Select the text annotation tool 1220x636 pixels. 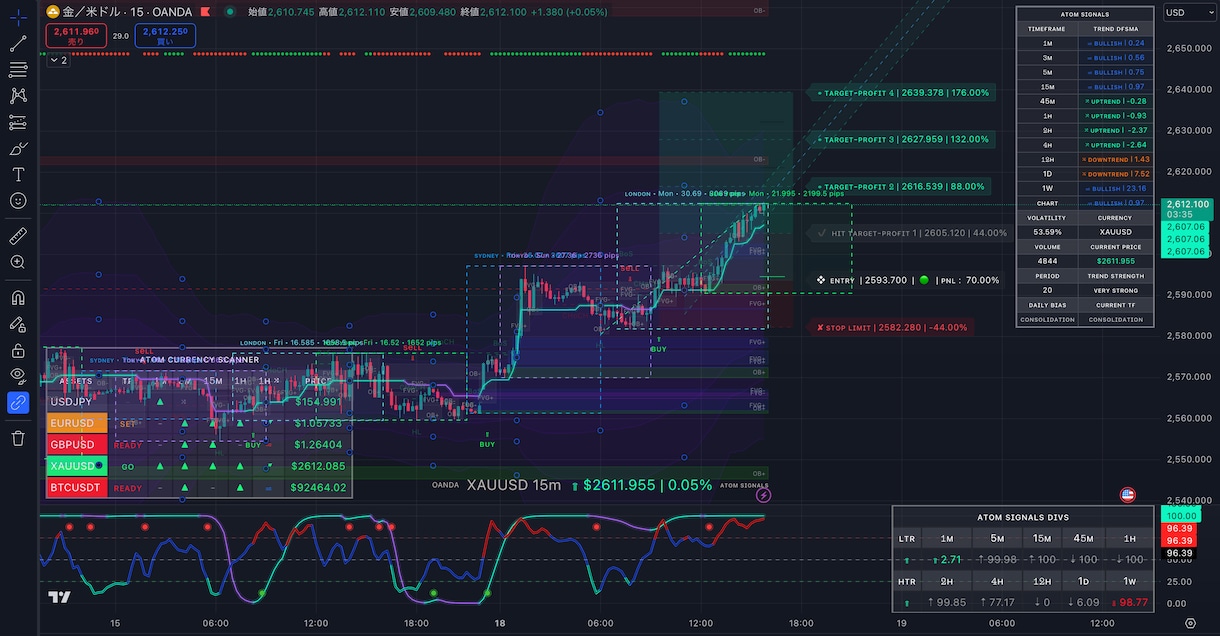18,174
